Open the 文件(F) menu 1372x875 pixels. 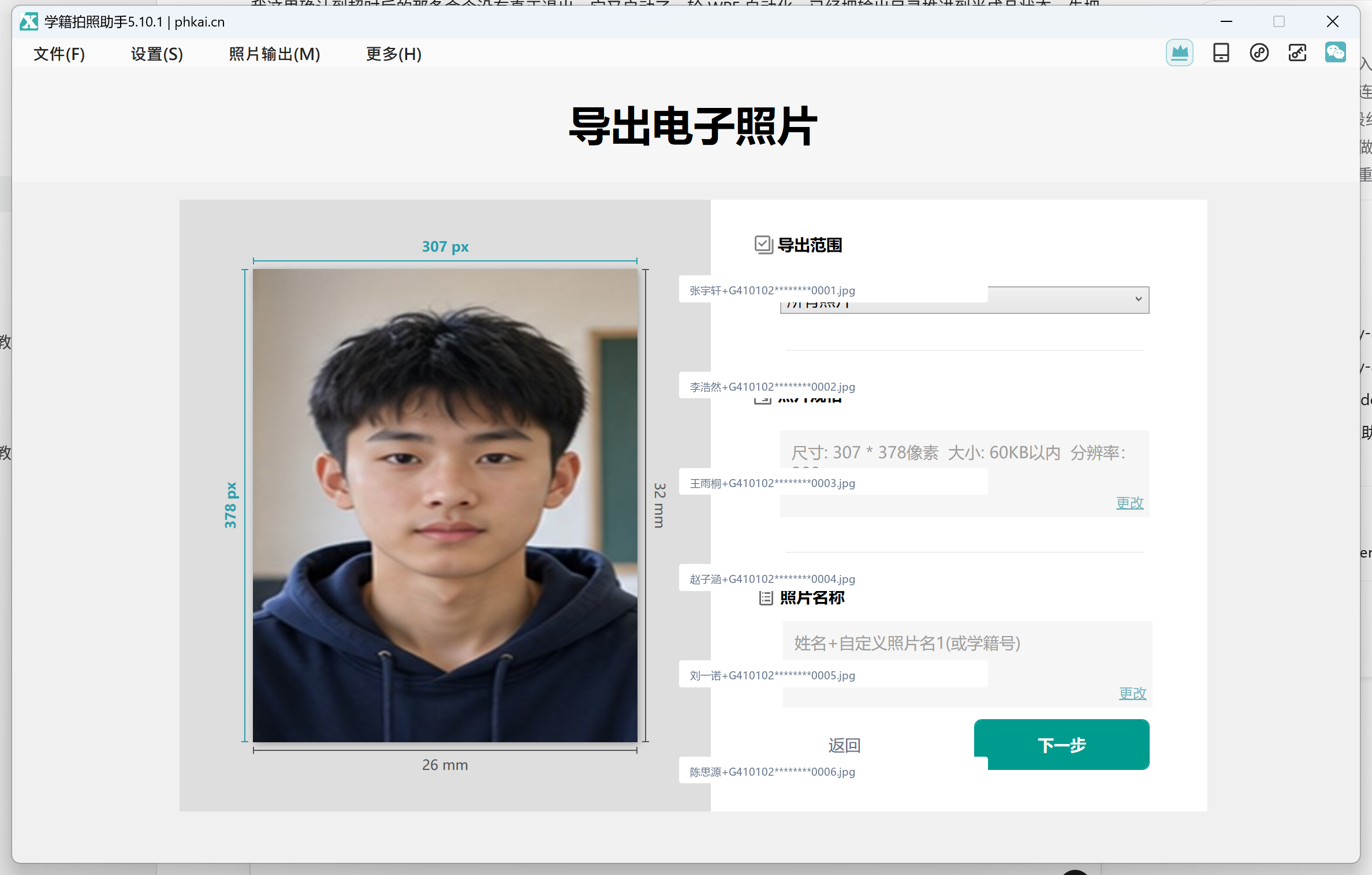59,54
